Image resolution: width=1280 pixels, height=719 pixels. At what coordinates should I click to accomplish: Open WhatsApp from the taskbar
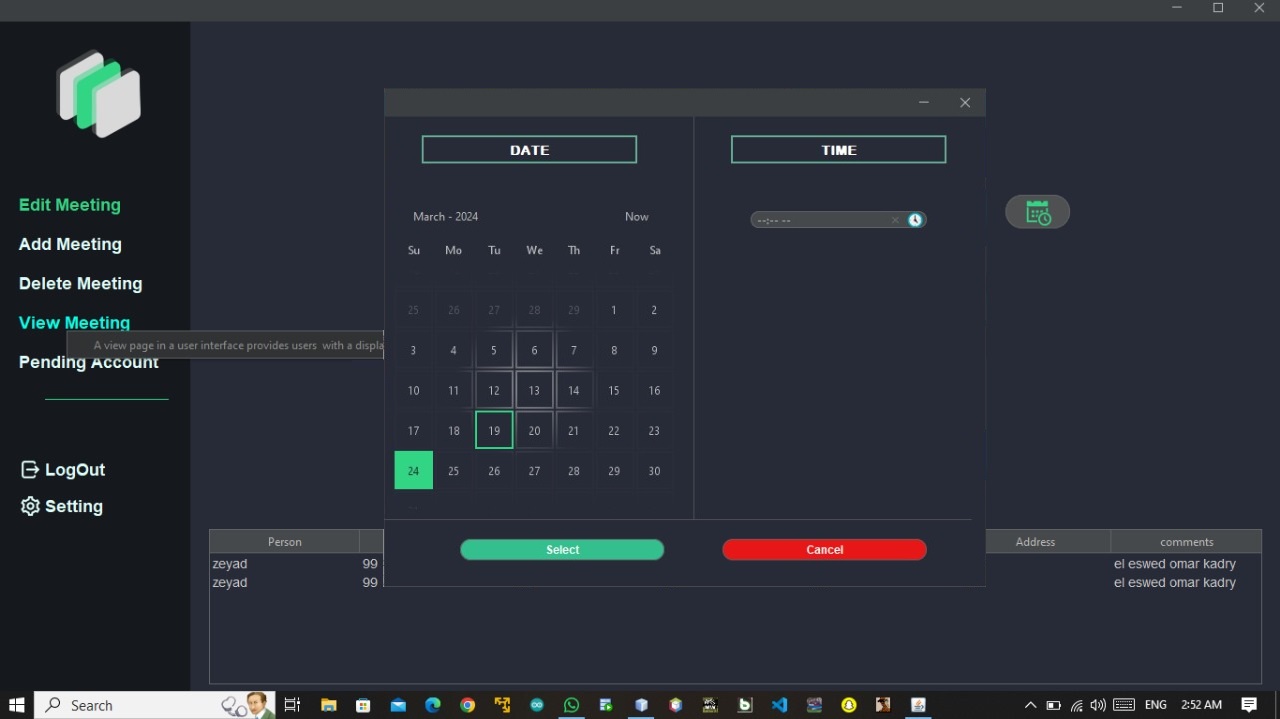coord(571,705)
